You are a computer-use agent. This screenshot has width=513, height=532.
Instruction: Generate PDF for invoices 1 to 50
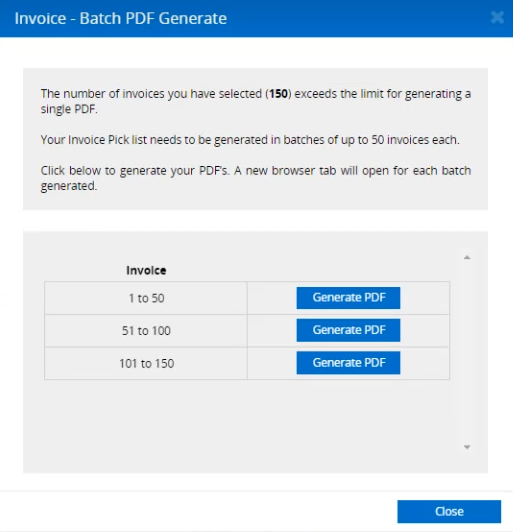(x=348, y=298)
